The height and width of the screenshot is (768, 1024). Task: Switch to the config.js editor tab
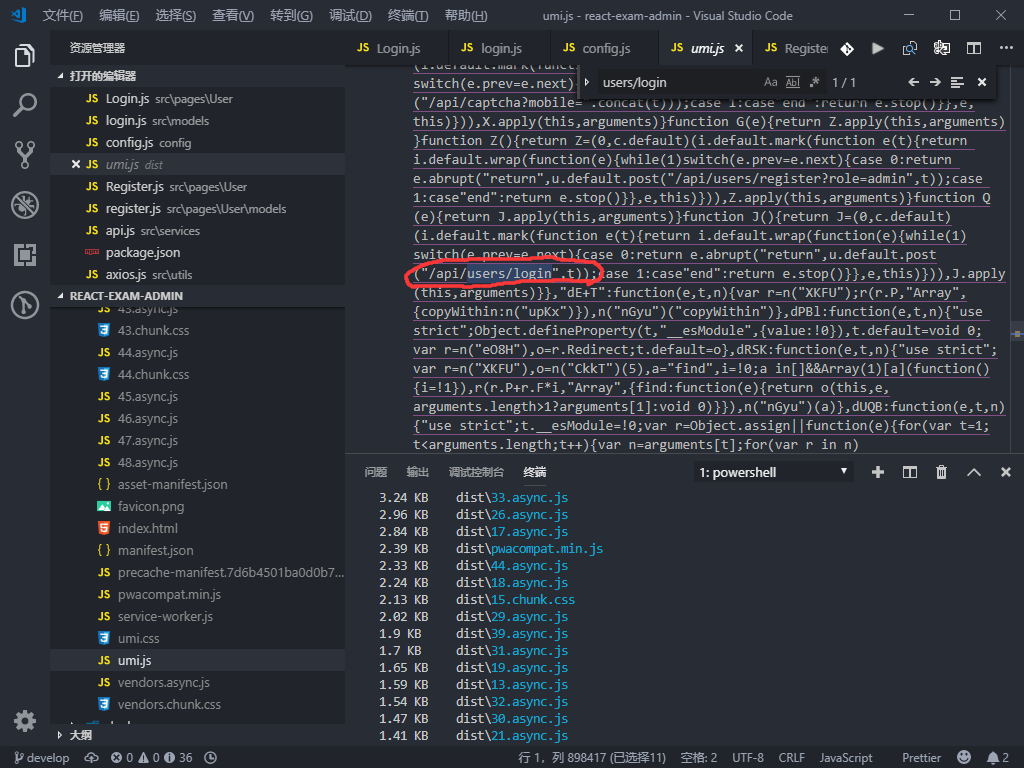605,48
